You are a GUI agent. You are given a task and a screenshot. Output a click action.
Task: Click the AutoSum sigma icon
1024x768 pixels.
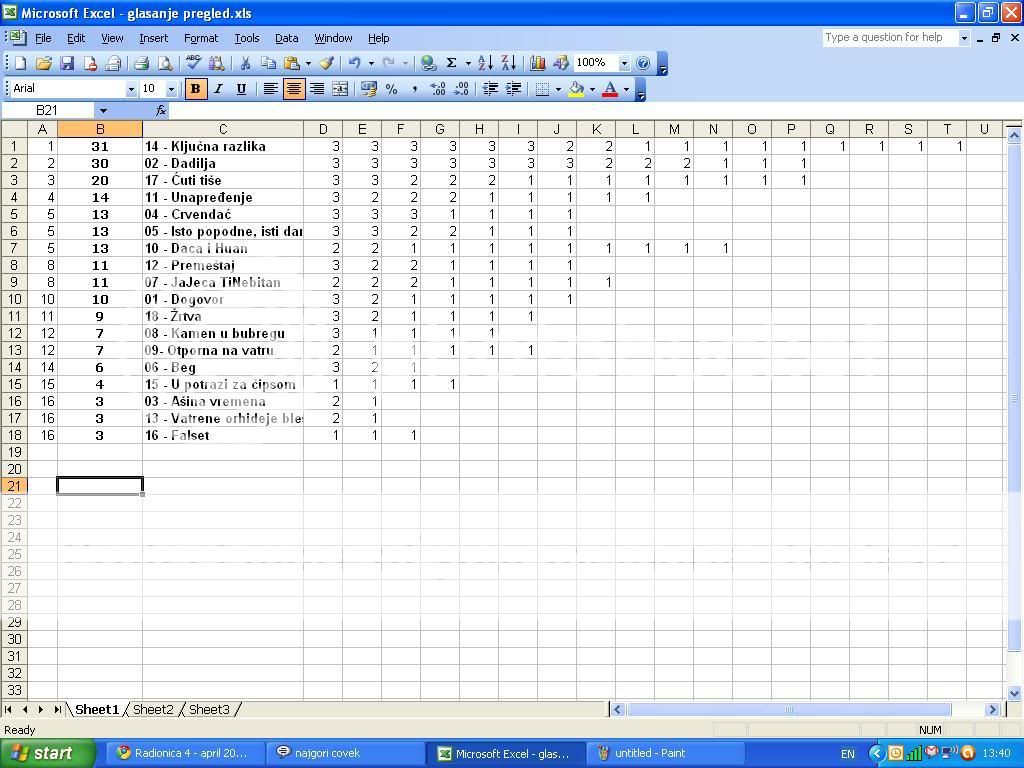coord(451,63)
